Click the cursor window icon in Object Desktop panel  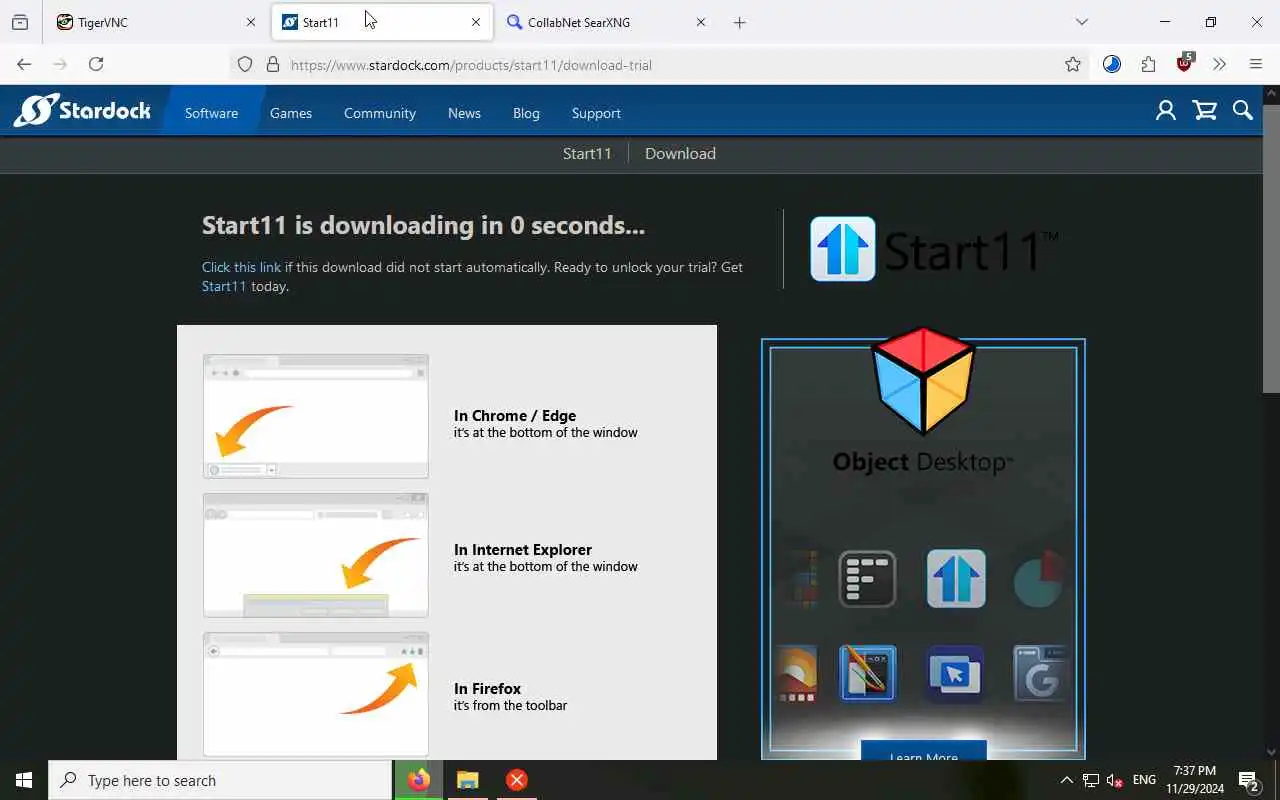[x=954, y=673]
